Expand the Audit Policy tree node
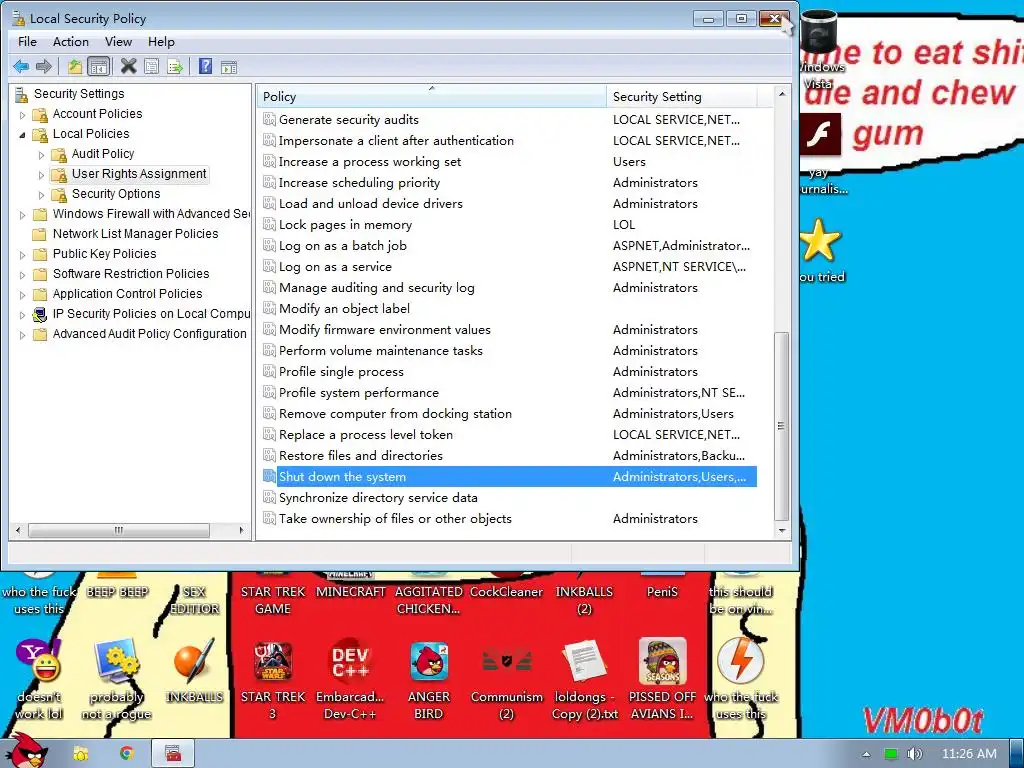 pyautogui.click(x=41, y=155)
